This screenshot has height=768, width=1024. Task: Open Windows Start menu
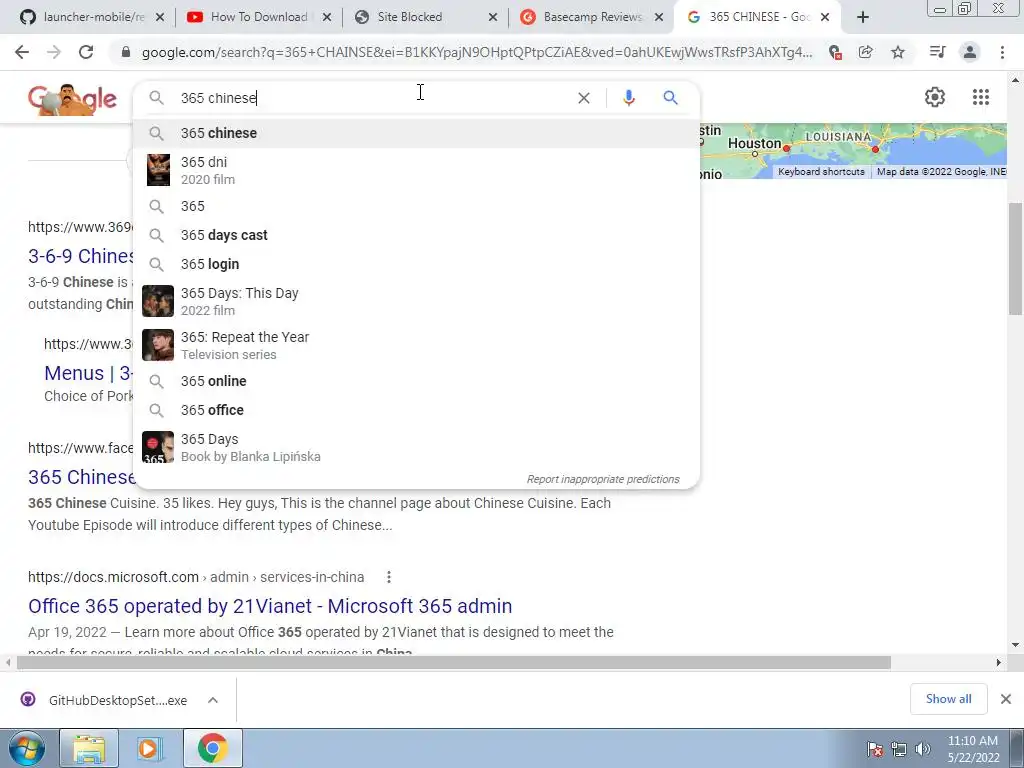[x=26, y=748]
